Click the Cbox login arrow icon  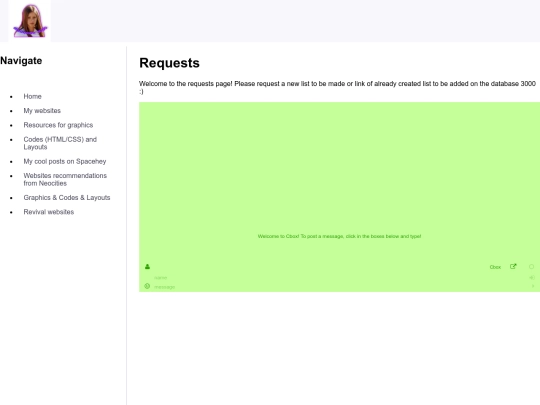(532, 278)
